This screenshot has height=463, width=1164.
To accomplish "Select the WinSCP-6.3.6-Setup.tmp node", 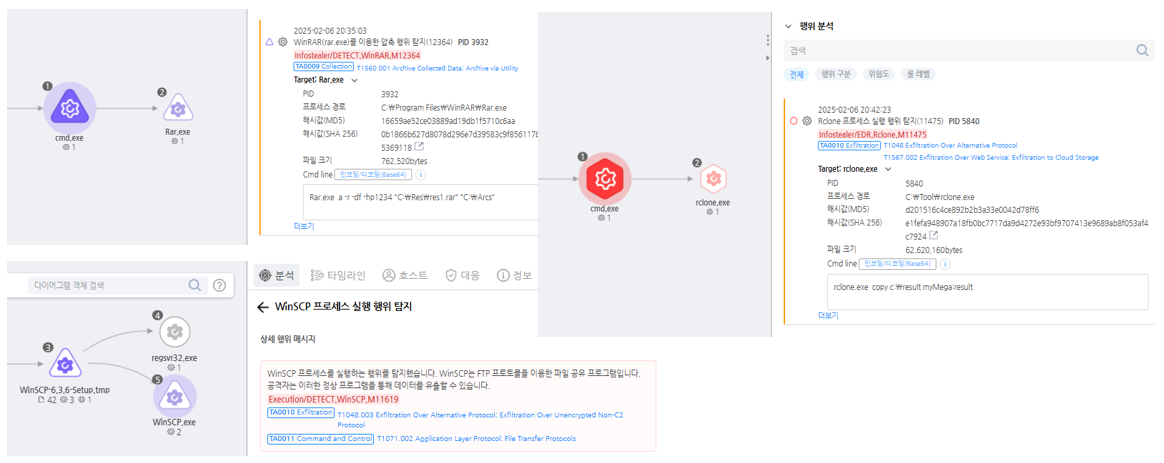I will coord(64,363).
